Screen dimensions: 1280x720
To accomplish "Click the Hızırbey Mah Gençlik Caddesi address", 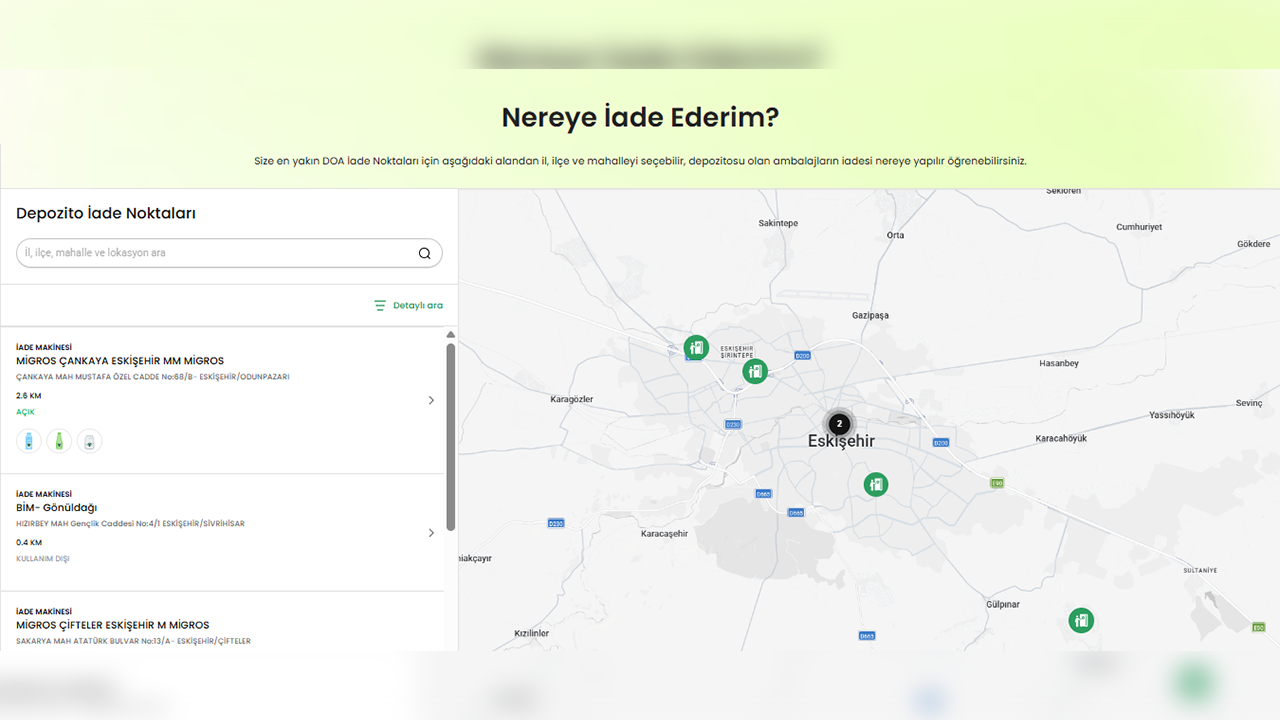I will tap(130, 524).
